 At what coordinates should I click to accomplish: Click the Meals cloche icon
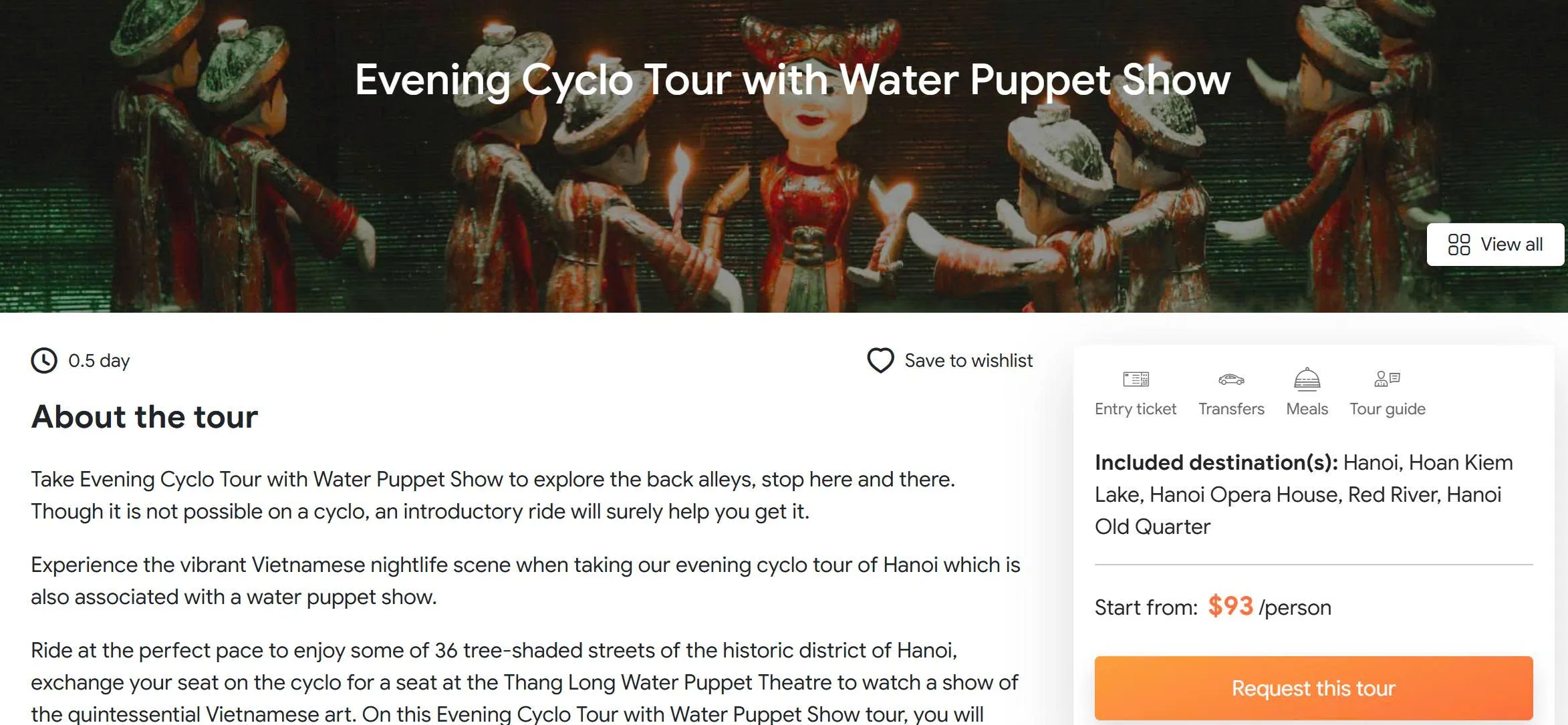pos(1307,379)
